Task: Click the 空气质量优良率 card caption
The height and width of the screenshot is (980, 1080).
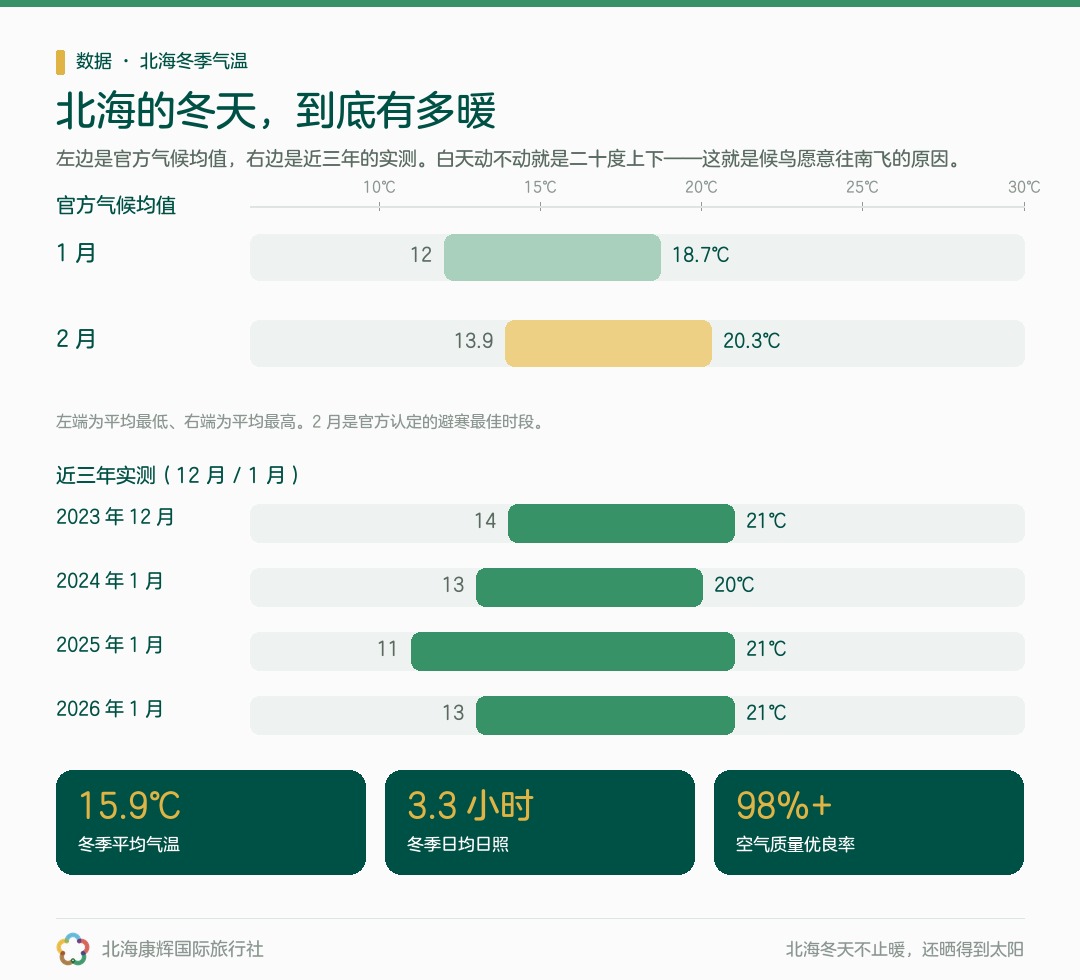Action: [x=796, y=844]
